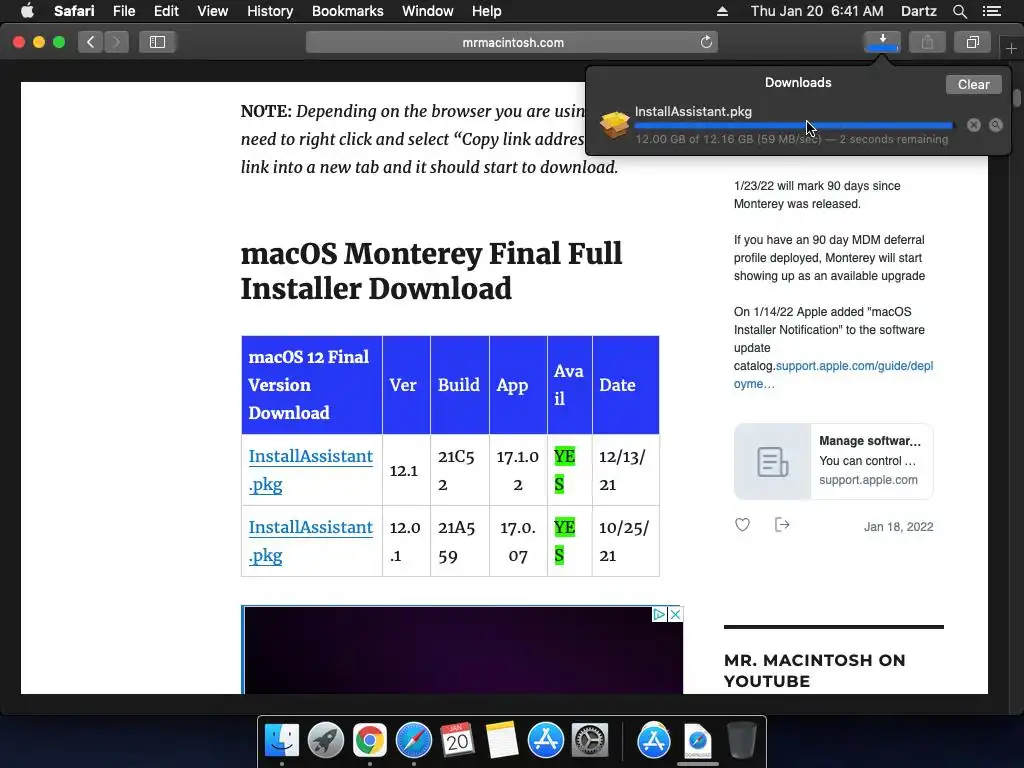Open the Share toolbar button
Screen dimensions: 1024x768
(x=927, y=42)
